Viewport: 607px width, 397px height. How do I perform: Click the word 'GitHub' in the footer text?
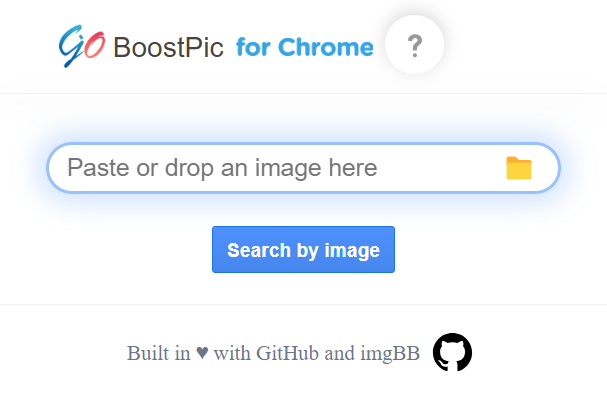[287, 353]
